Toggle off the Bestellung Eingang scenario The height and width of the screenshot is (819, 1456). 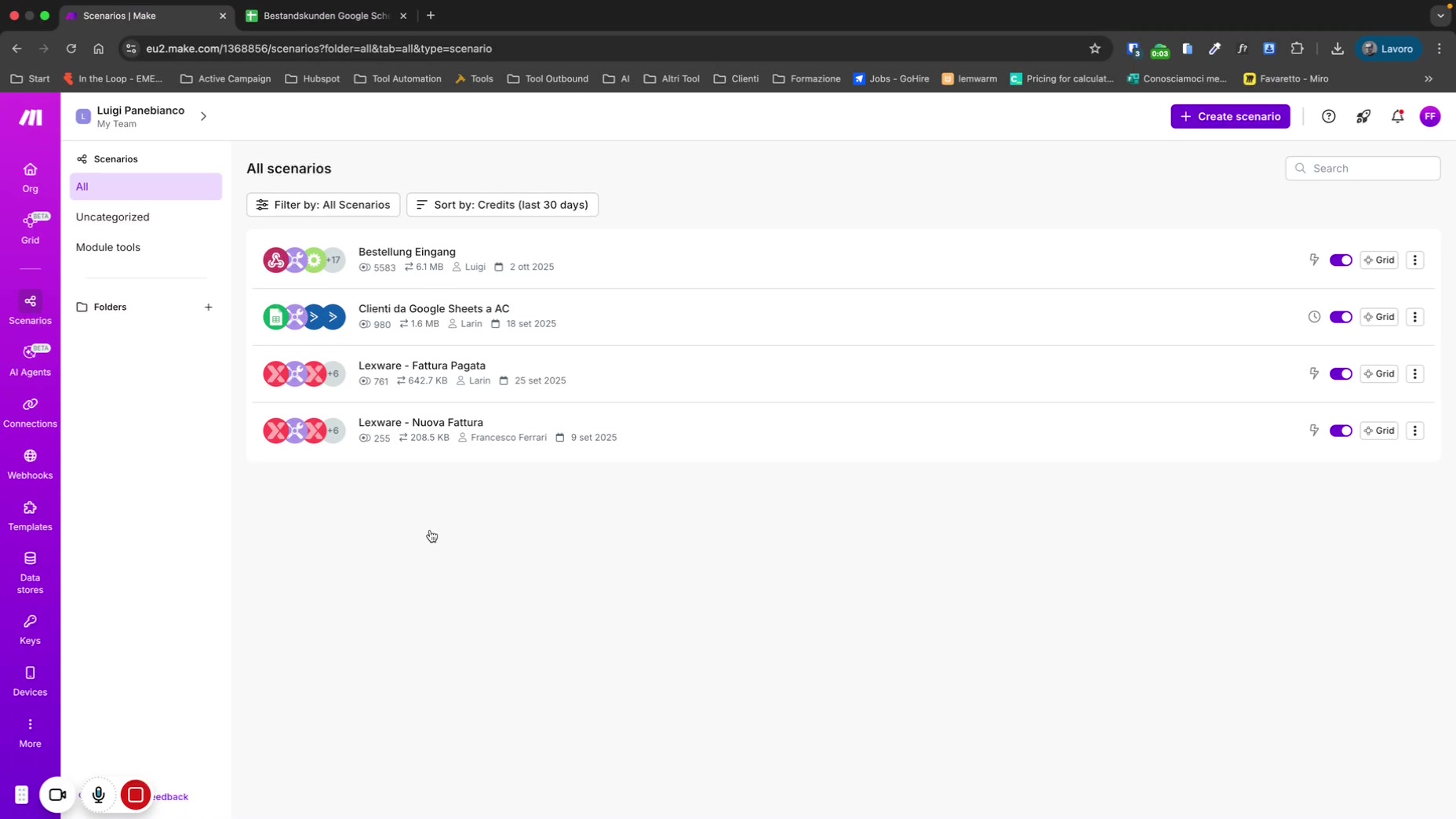tap(1340, 260)
